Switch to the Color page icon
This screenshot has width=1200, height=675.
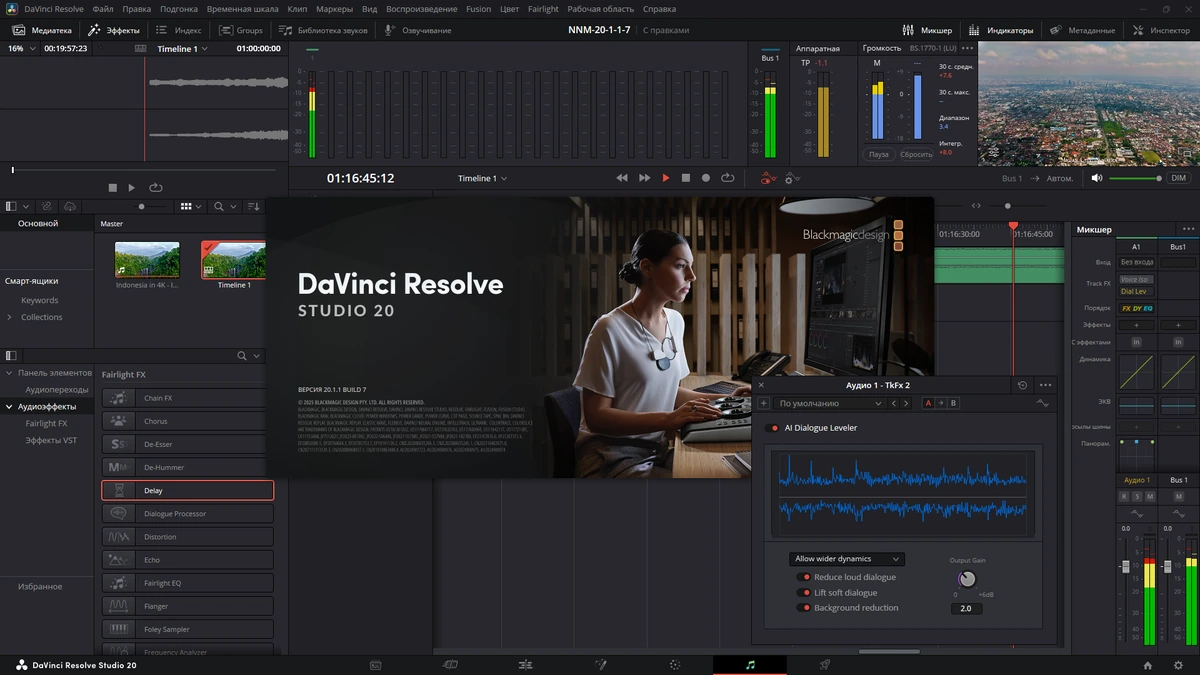pos(675,665)
